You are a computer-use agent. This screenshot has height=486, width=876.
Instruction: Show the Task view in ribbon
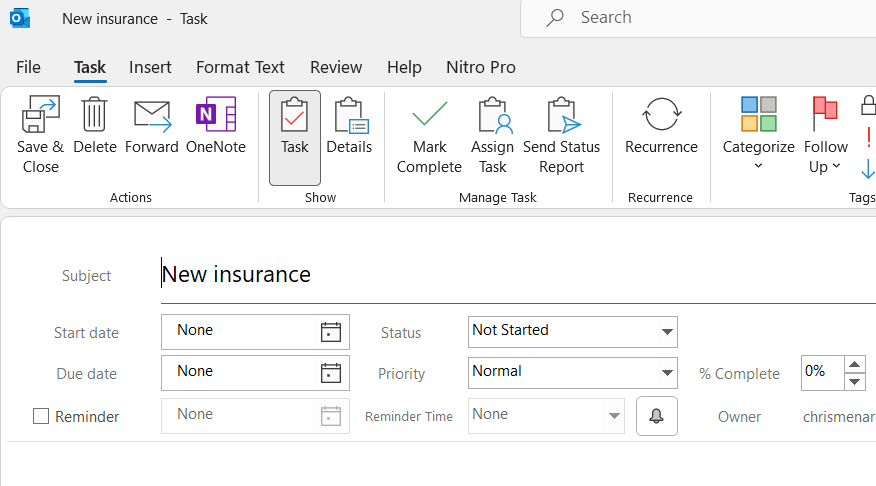pos(294,137)
